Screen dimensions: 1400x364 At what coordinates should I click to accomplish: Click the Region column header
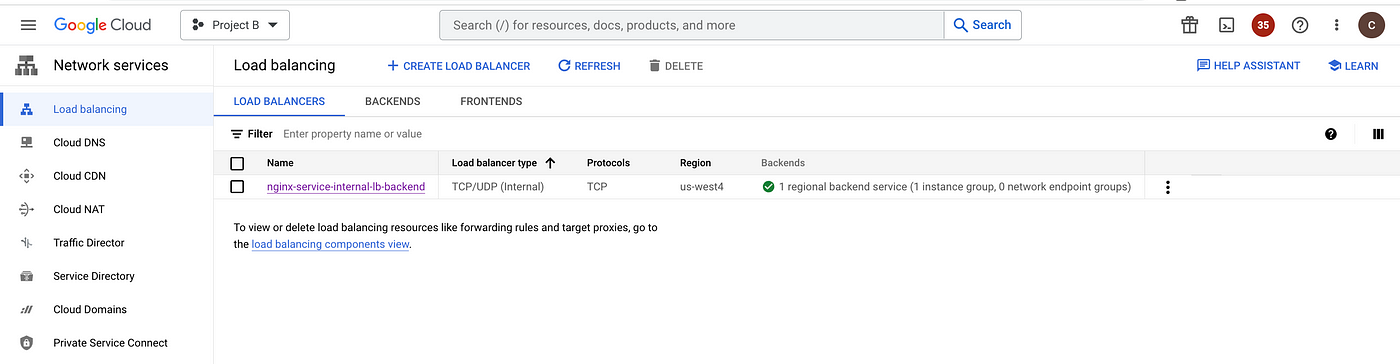[695, 163]
